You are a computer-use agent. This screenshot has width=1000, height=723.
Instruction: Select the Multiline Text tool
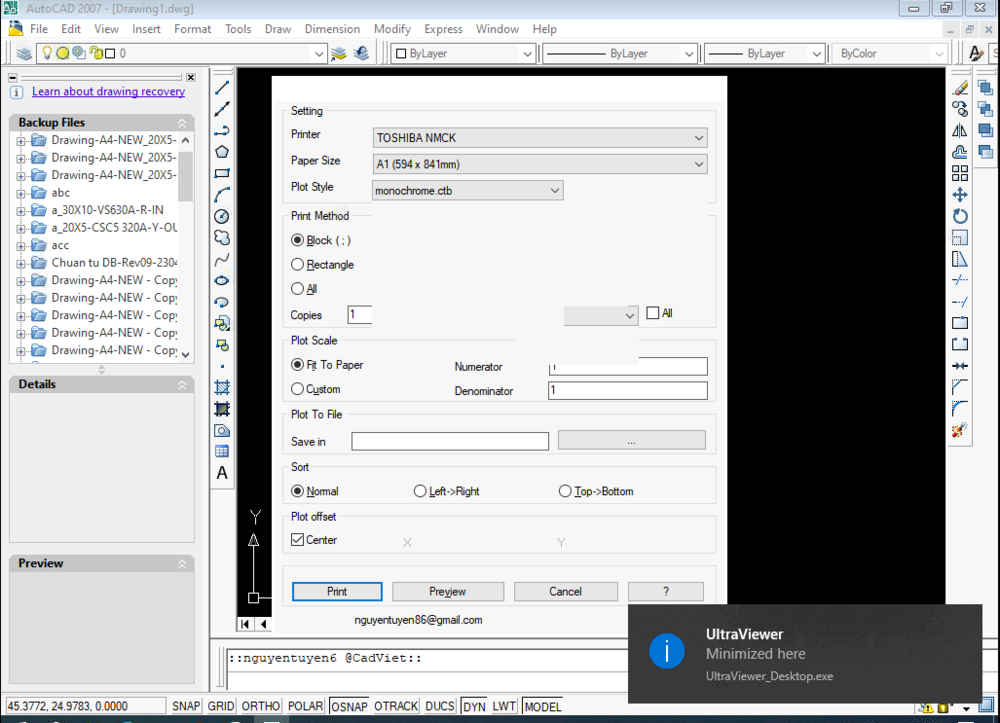point(222,473)
